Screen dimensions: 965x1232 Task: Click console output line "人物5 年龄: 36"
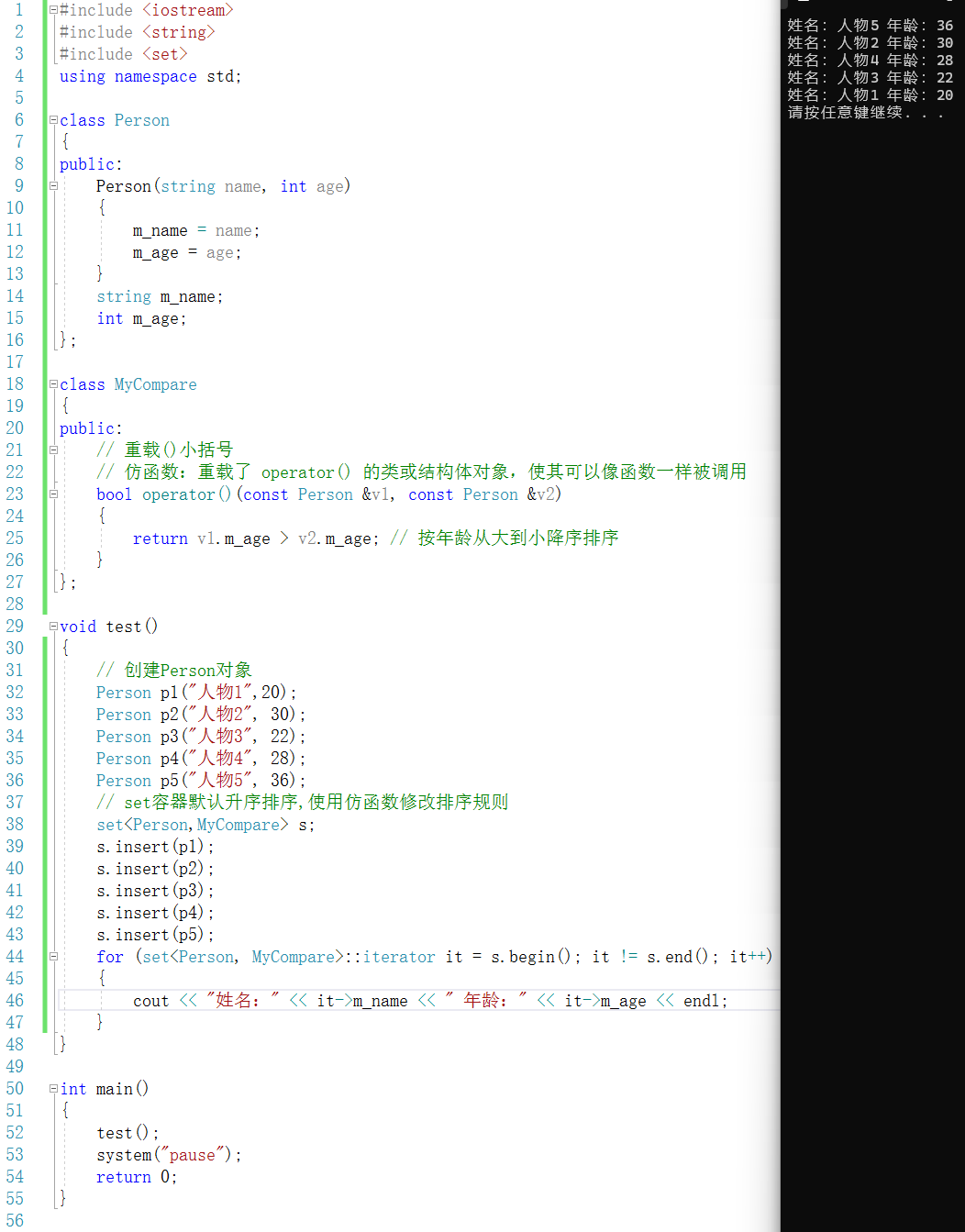point(871,26)
